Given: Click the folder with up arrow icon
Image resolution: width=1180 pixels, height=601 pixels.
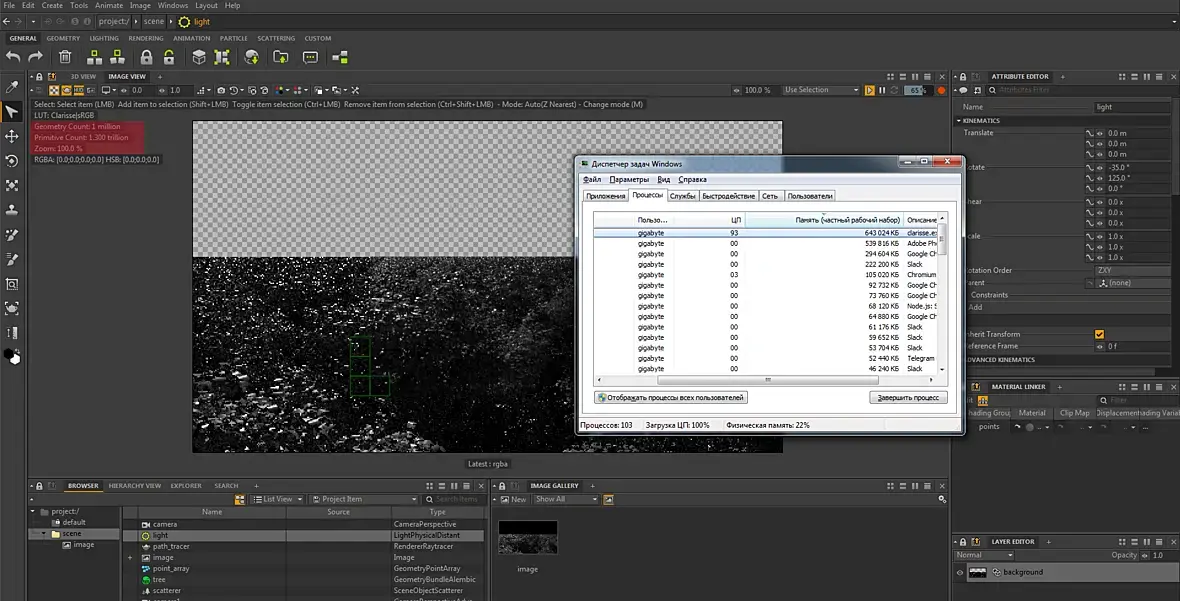Looking at the screenshot, I should point(281,56).
